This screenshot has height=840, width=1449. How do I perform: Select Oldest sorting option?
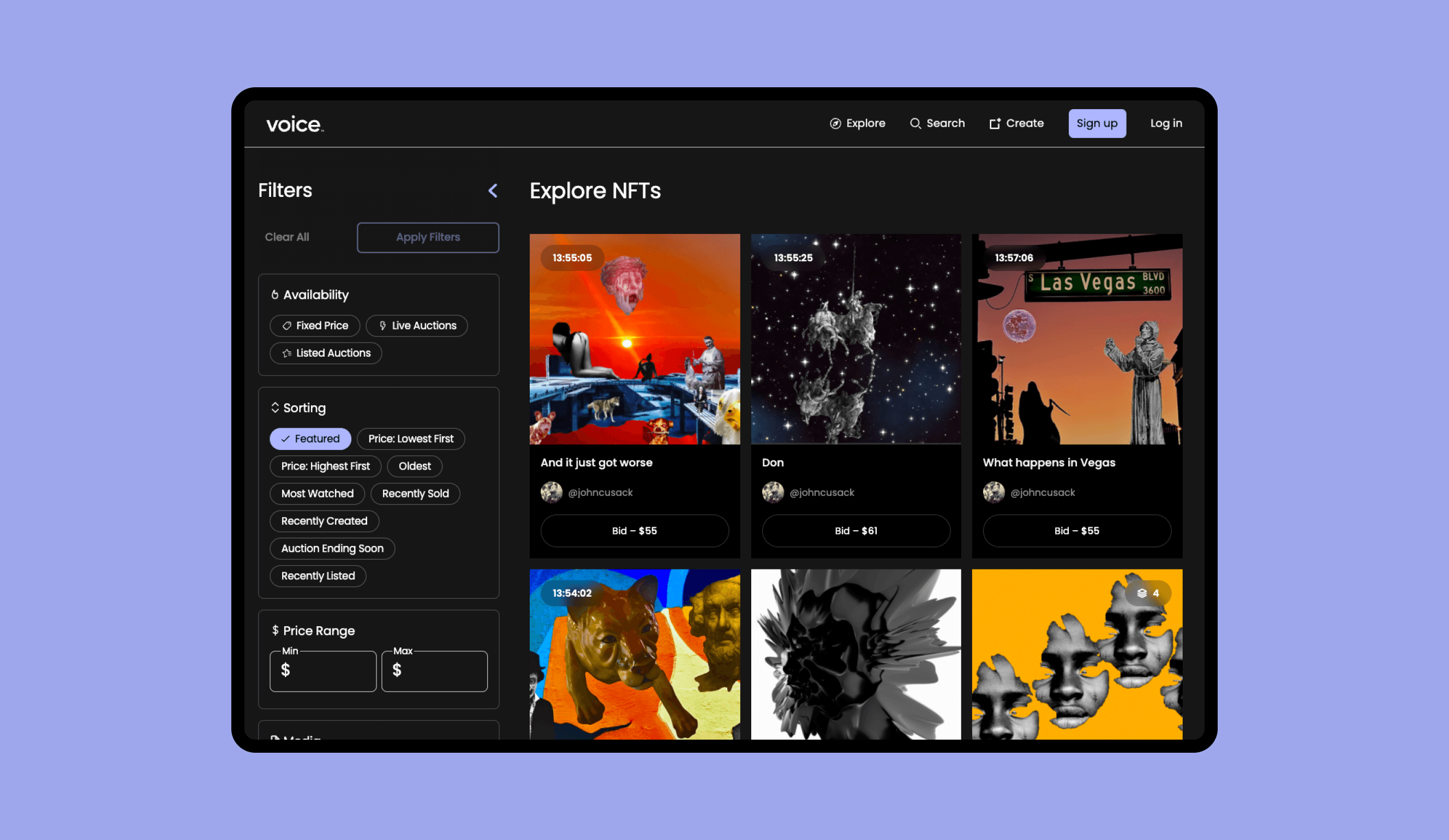[x=414, y=466]
